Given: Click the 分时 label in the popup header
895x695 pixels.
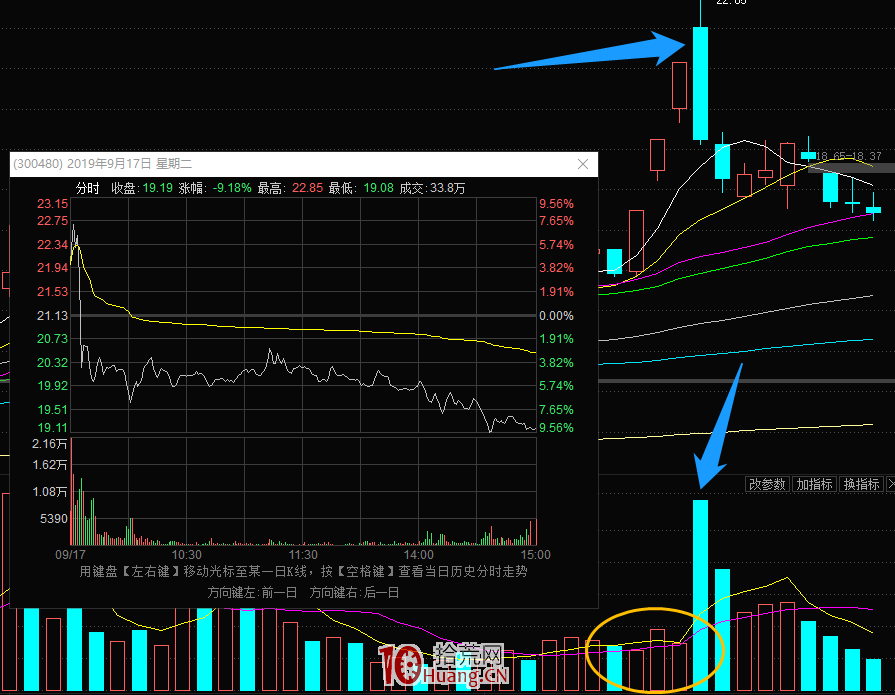Looking at the screenshot, I should 87,188.
